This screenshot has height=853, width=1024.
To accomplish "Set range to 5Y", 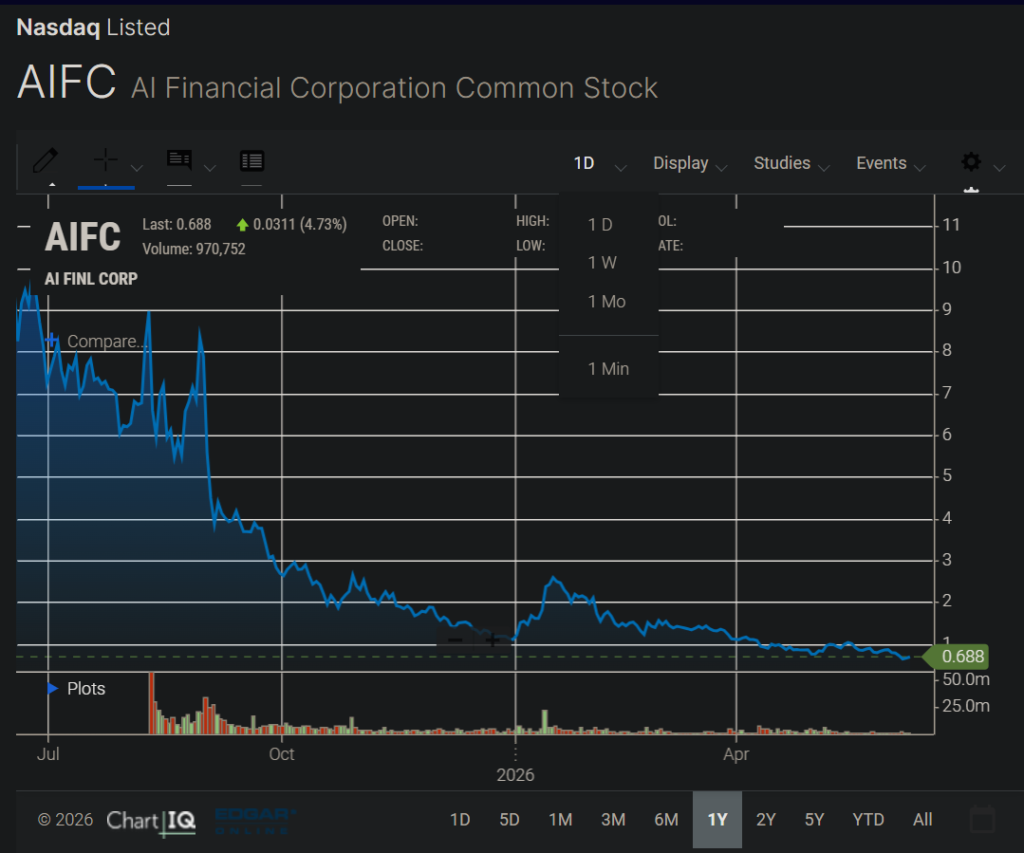I will tap(814, 819).
